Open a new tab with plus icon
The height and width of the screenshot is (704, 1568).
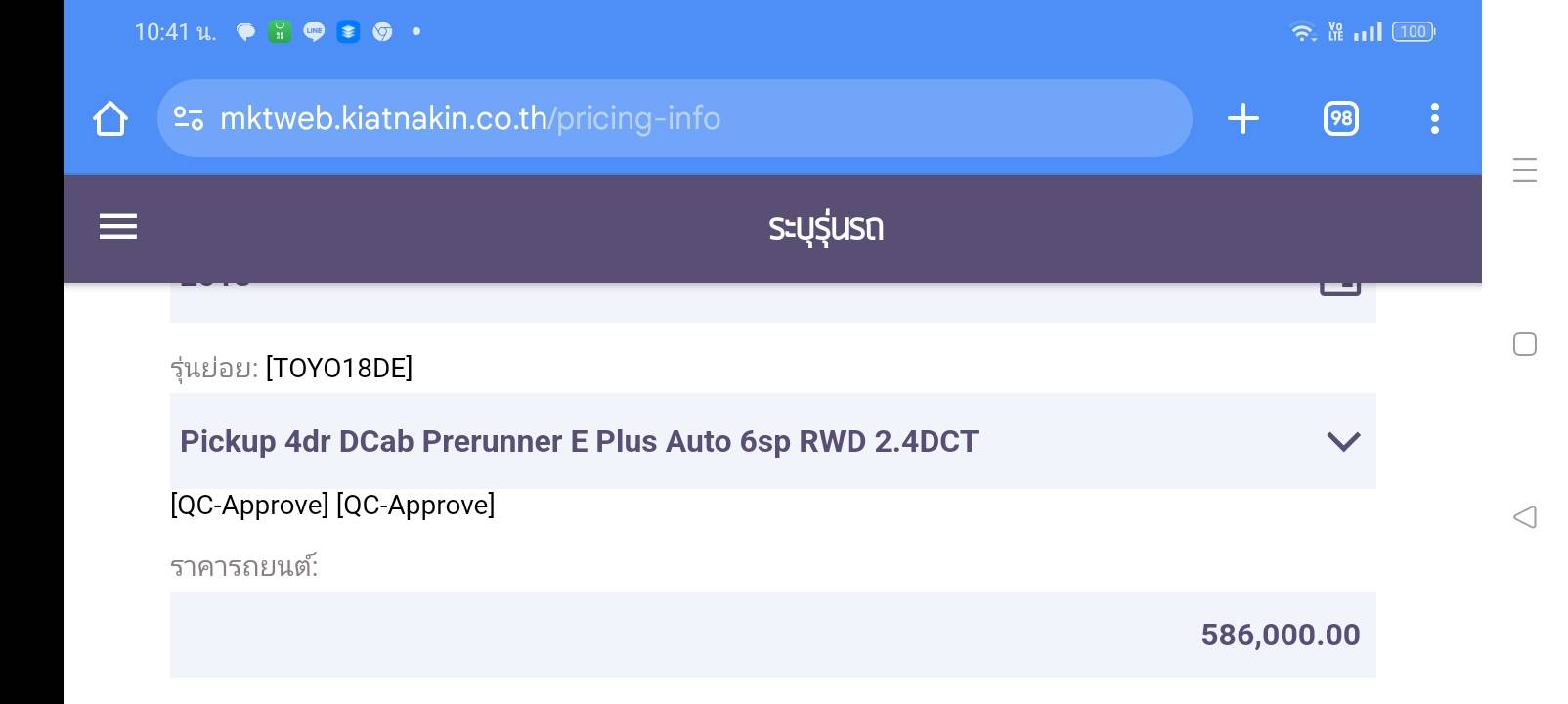coord(1242,119)
